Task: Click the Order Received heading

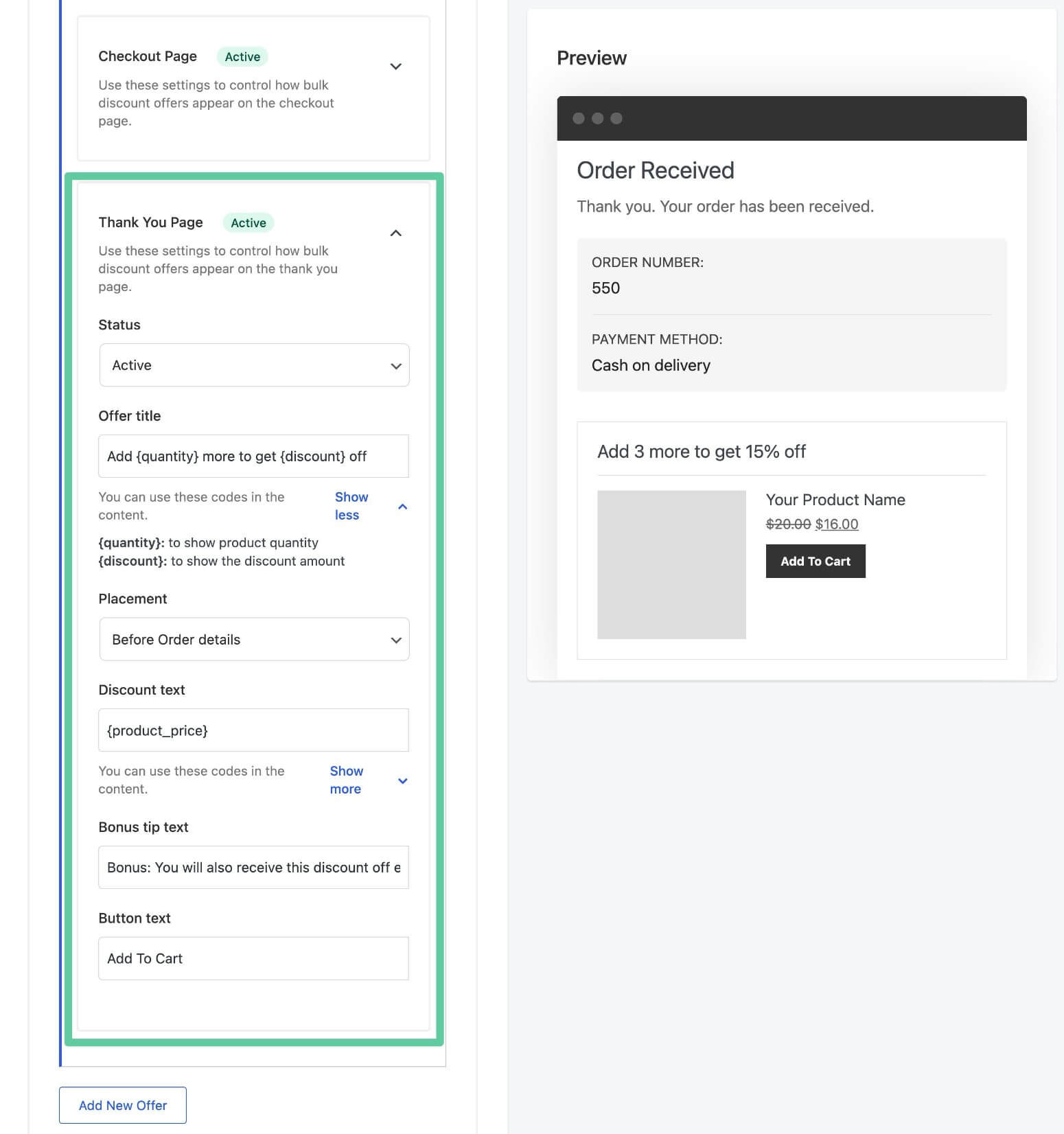Action: (x=656, y=170)
